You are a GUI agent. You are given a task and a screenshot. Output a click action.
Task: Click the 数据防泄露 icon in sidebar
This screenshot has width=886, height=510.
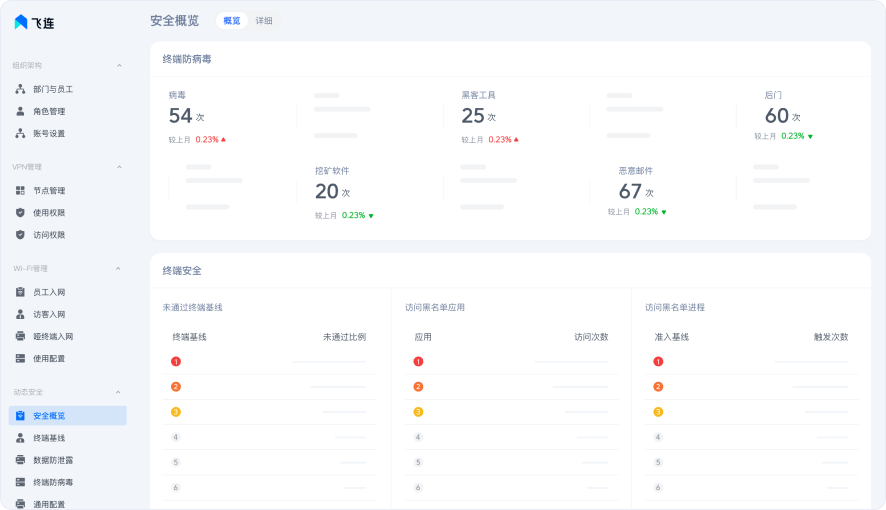tap(20, 460)
